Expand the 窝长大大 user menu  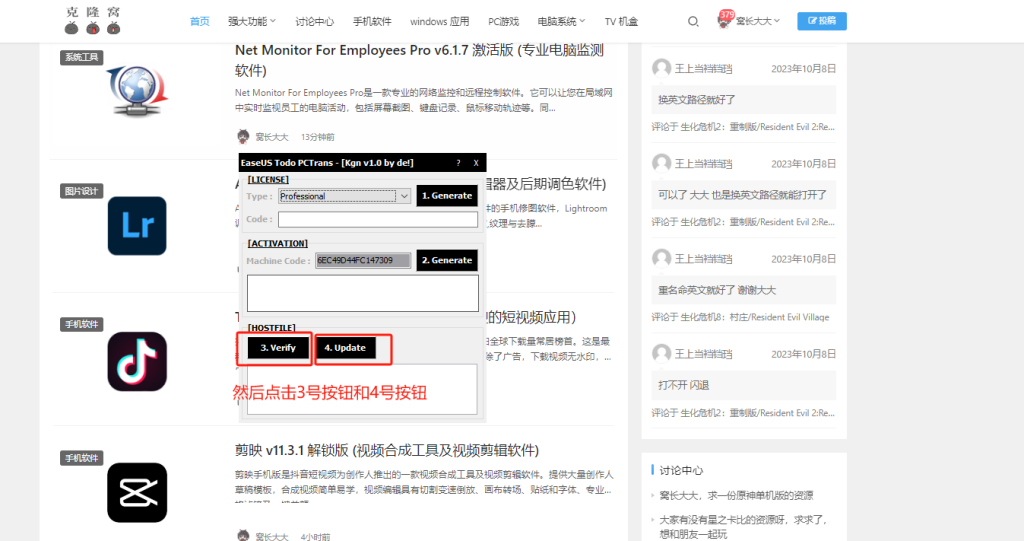(758, 22)
